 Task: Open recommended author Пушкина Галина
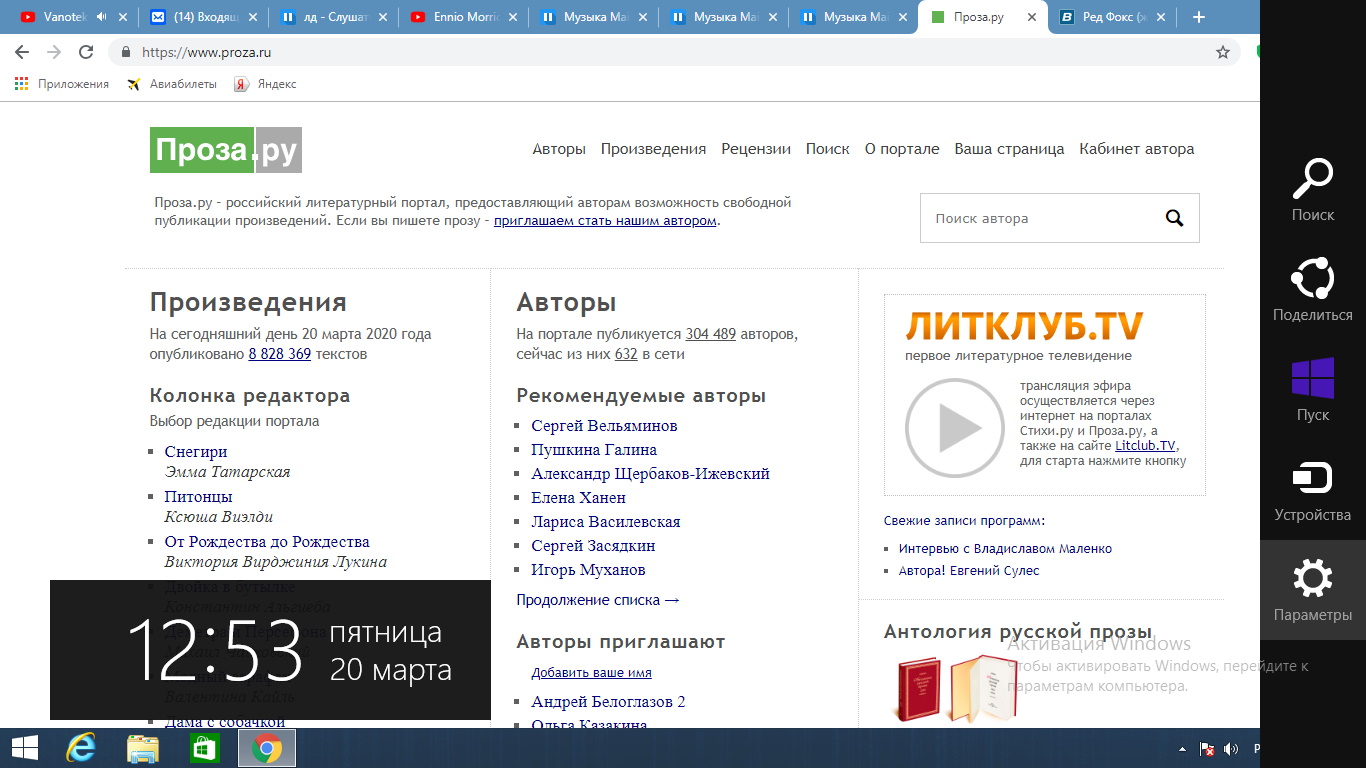click(594, 450)
